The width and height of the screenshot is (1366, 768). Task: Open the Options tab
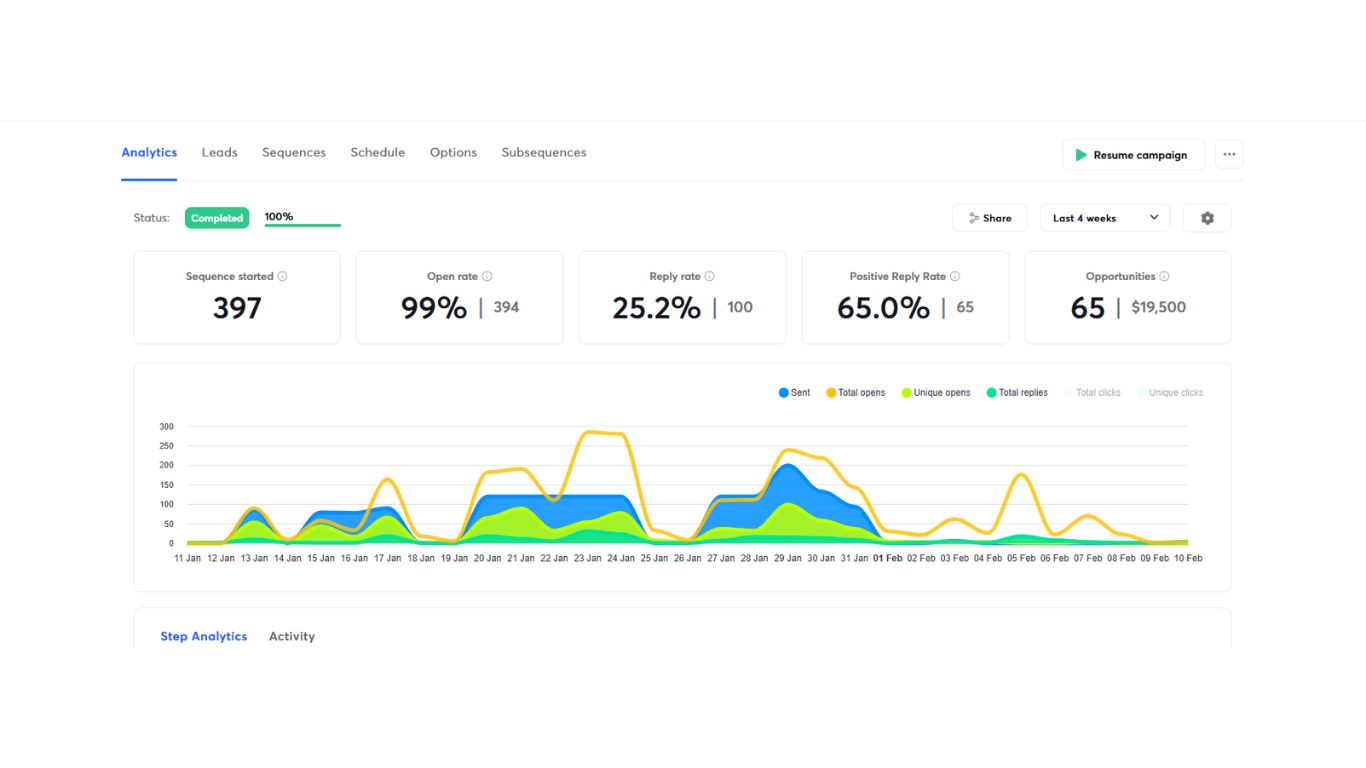pyautogui.click(x=453, y=153)
